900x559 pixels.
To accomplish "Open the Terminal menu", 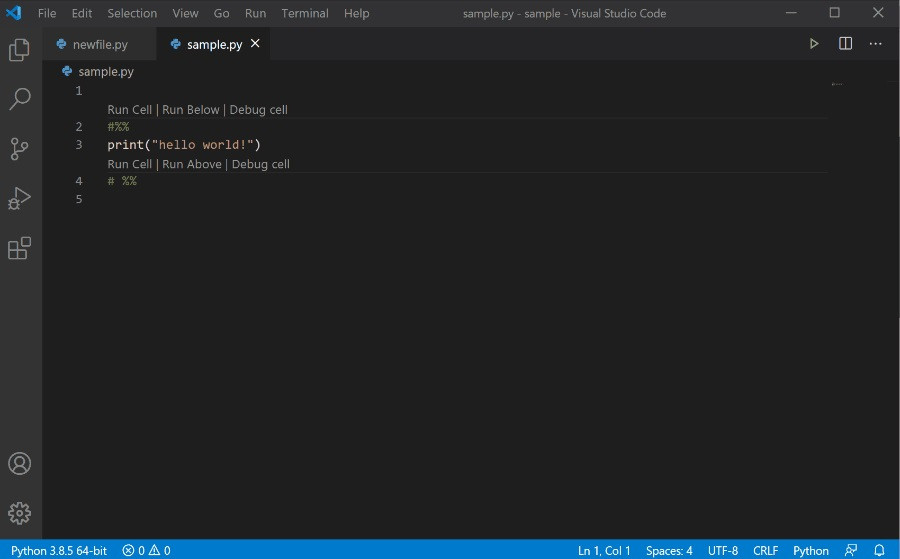I will click(304, 13).
